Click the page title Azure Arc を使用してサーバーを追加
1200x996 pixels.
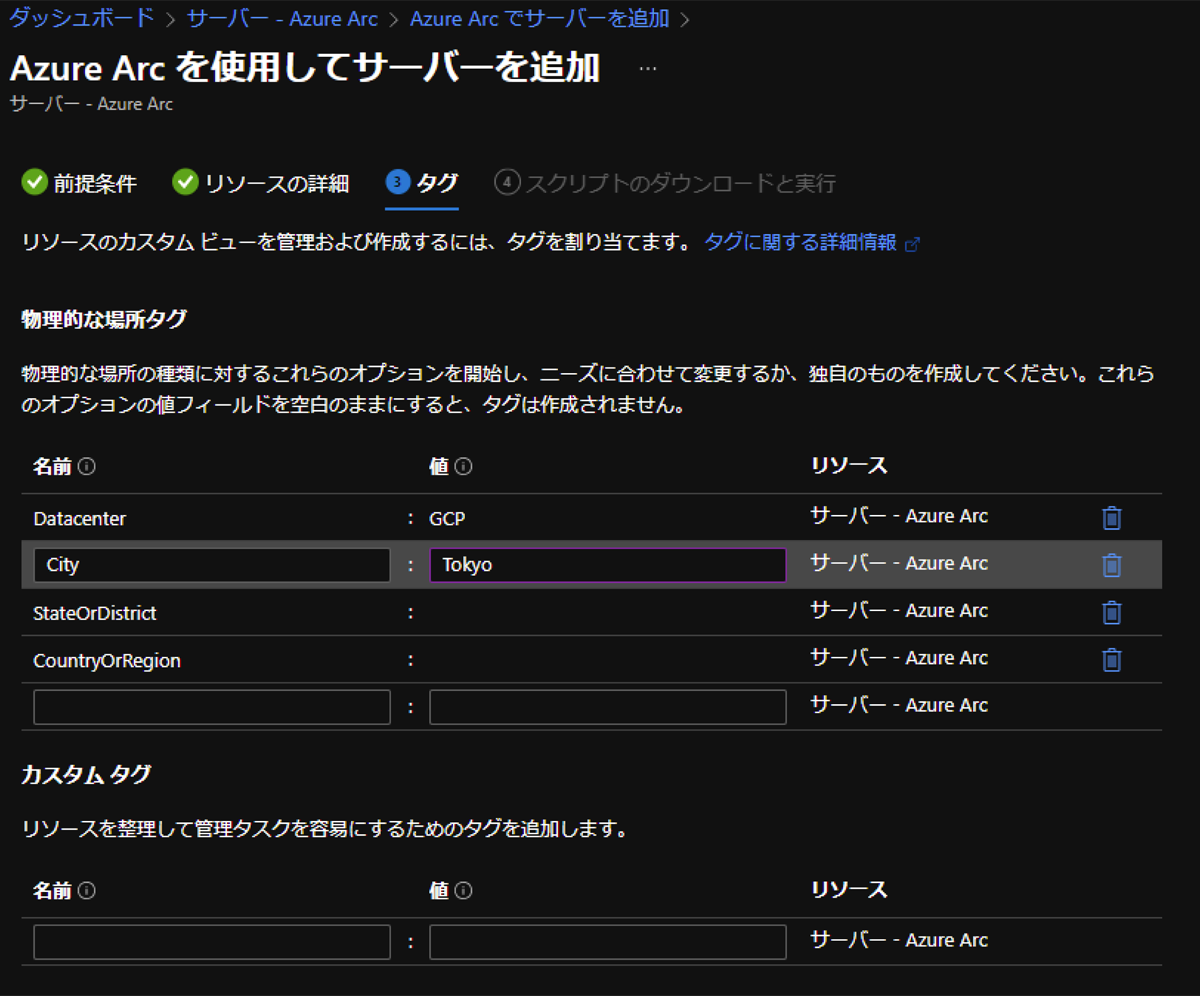tap(305, 68)
